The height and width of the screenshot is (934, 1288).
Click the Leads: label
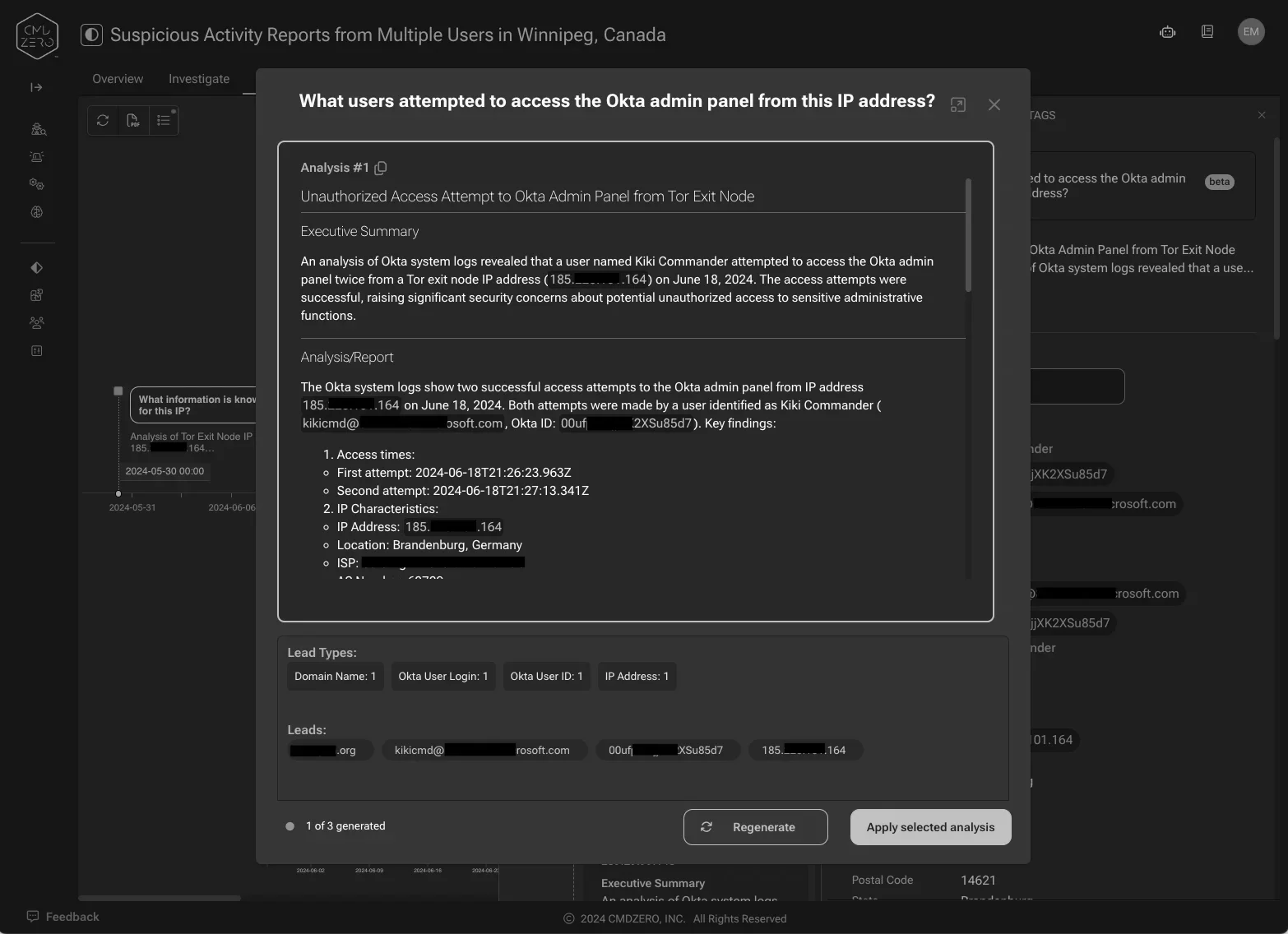[307, 730]
